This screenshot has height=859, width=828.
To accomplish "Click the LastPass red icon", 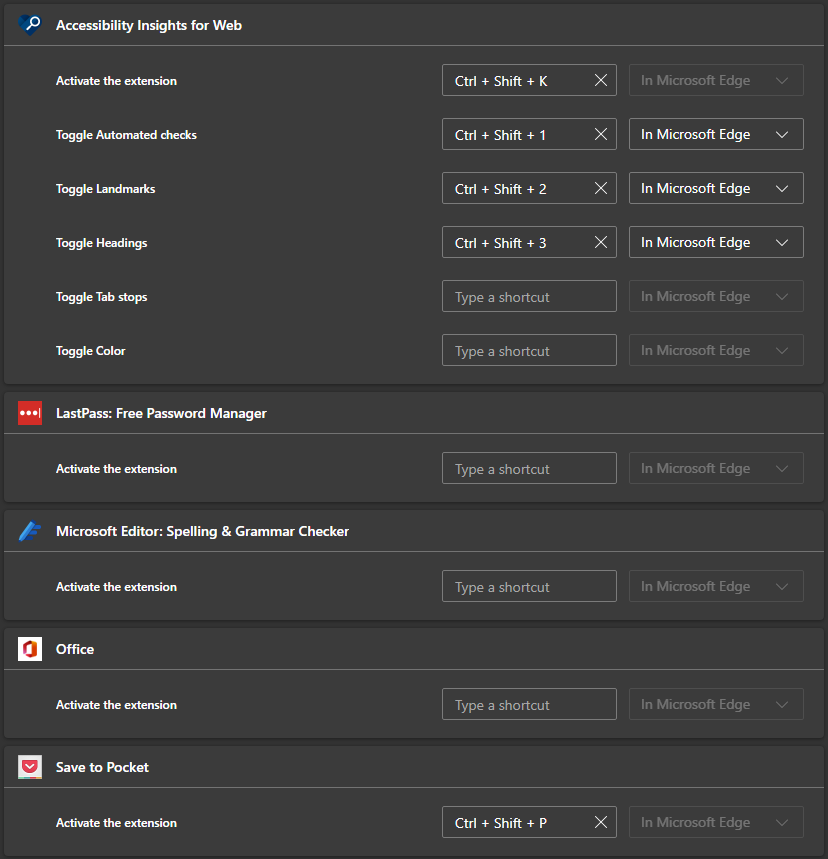I will 30,413.
